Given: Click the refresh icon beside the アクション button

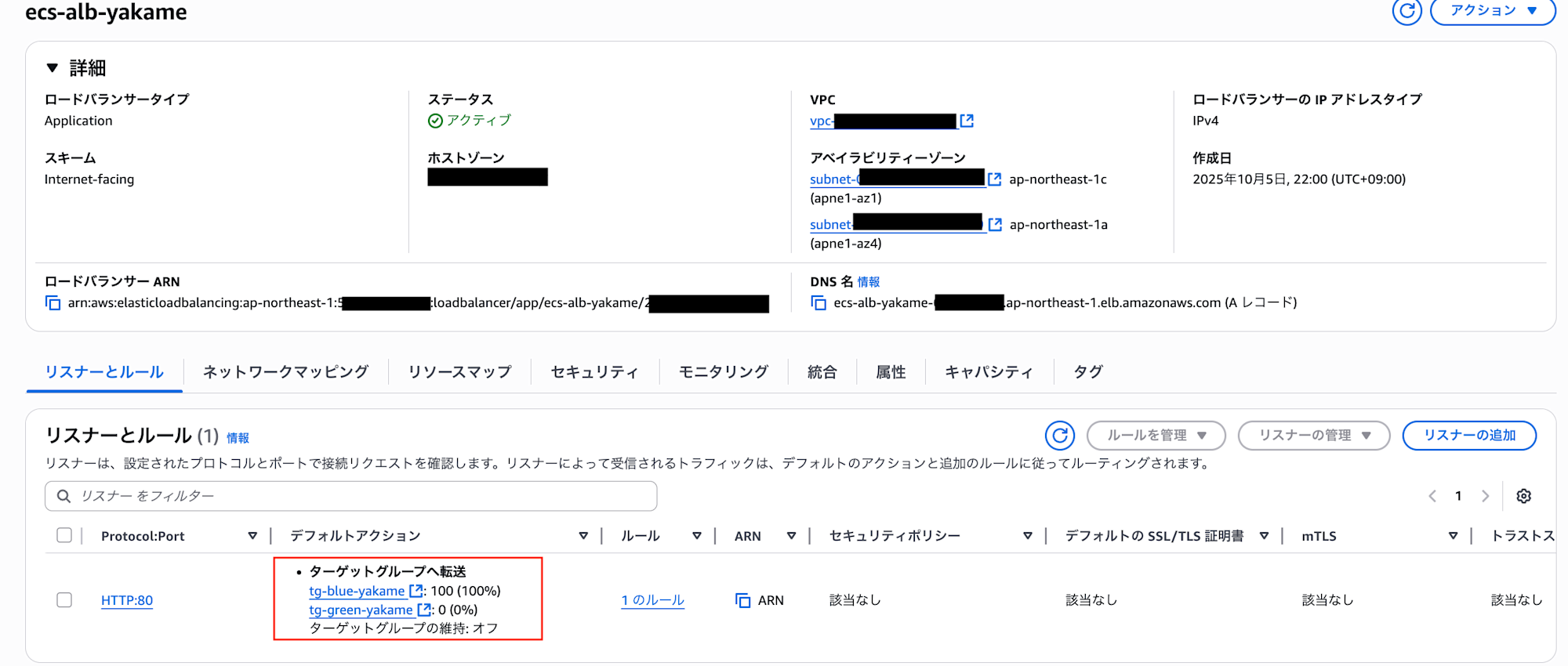Looking at the screenshot, I should 1406,11.
